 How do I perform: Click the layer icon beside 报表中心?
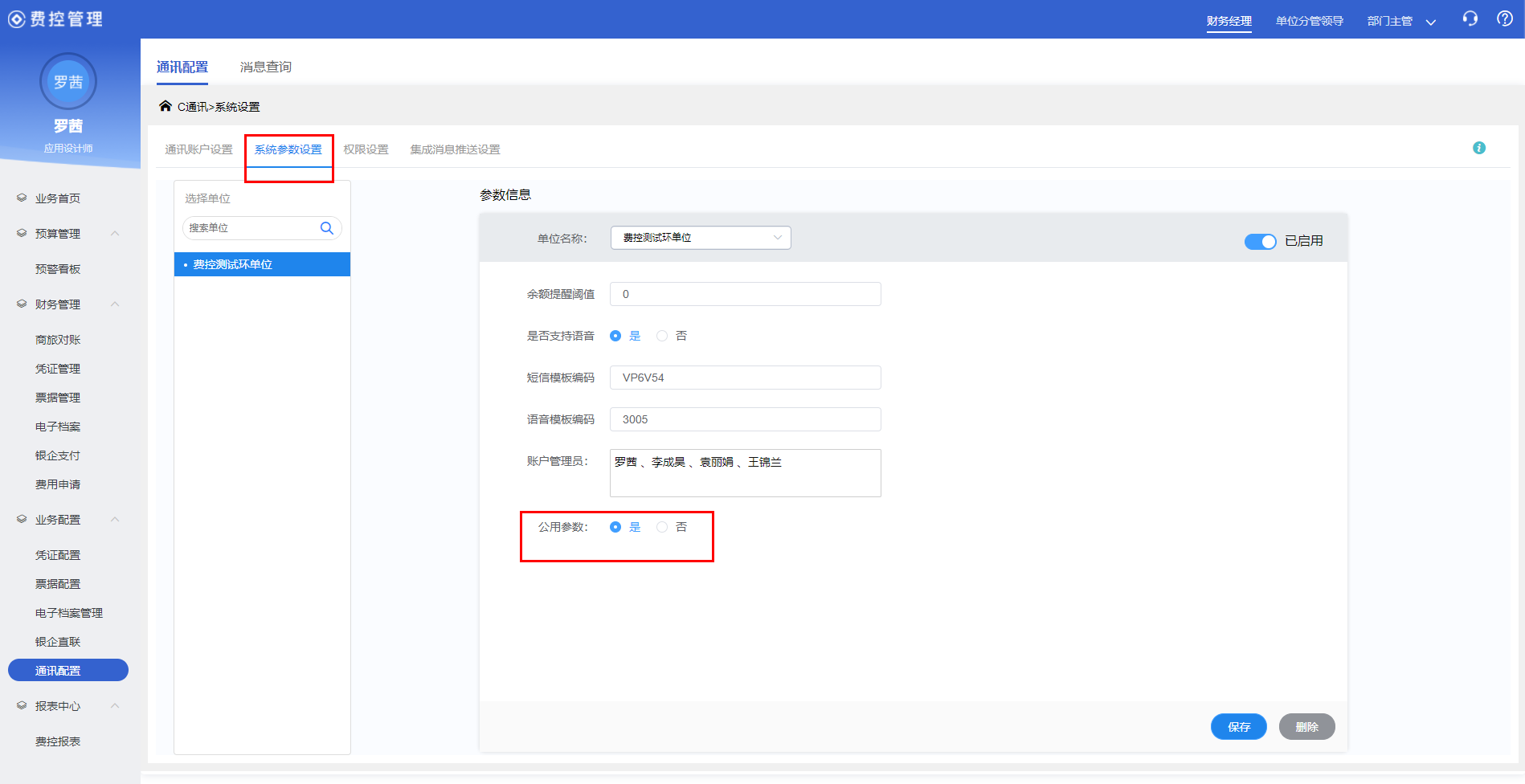22,705
